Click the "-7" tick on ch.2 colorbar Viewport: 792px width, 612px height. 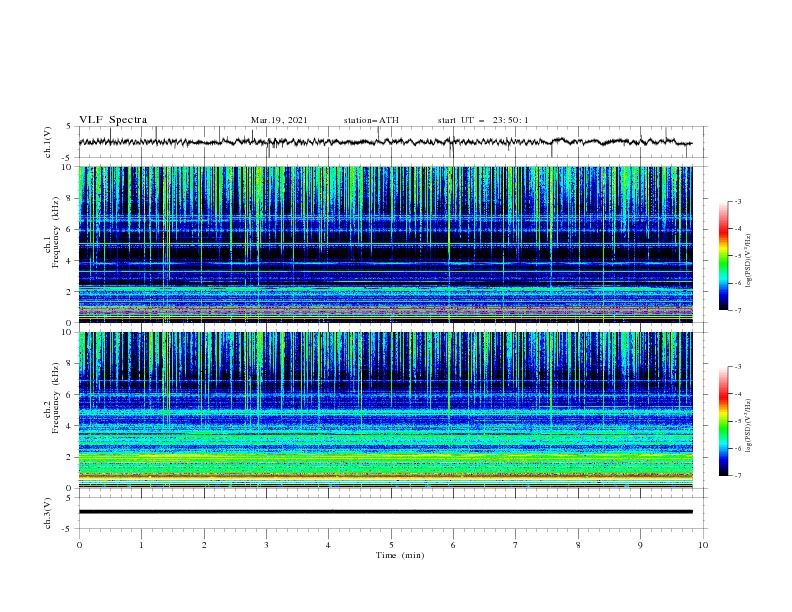(x=738, y=476)
